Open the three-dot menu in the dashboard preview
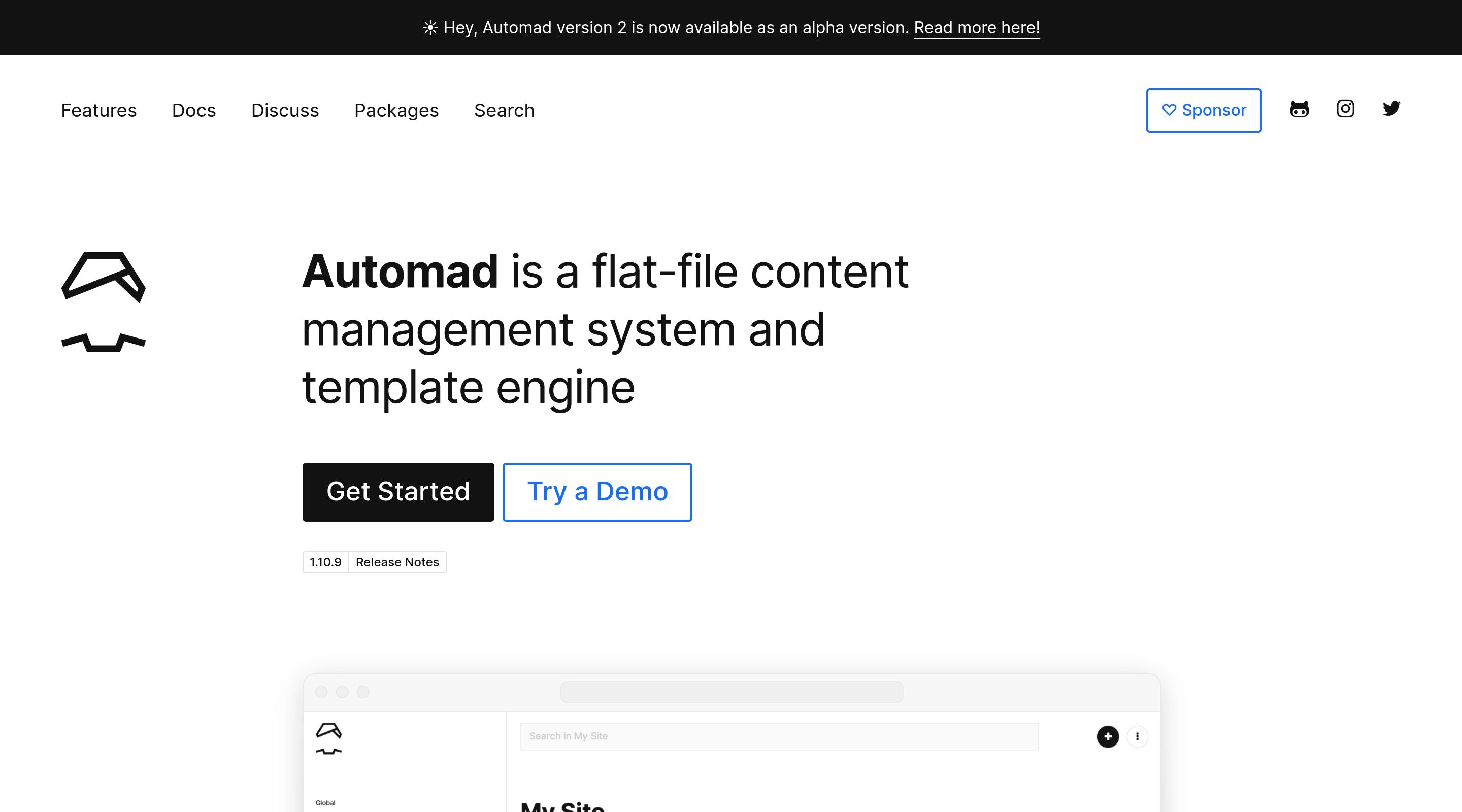This screenshot has width=1462, height=812. (1137, 736)
